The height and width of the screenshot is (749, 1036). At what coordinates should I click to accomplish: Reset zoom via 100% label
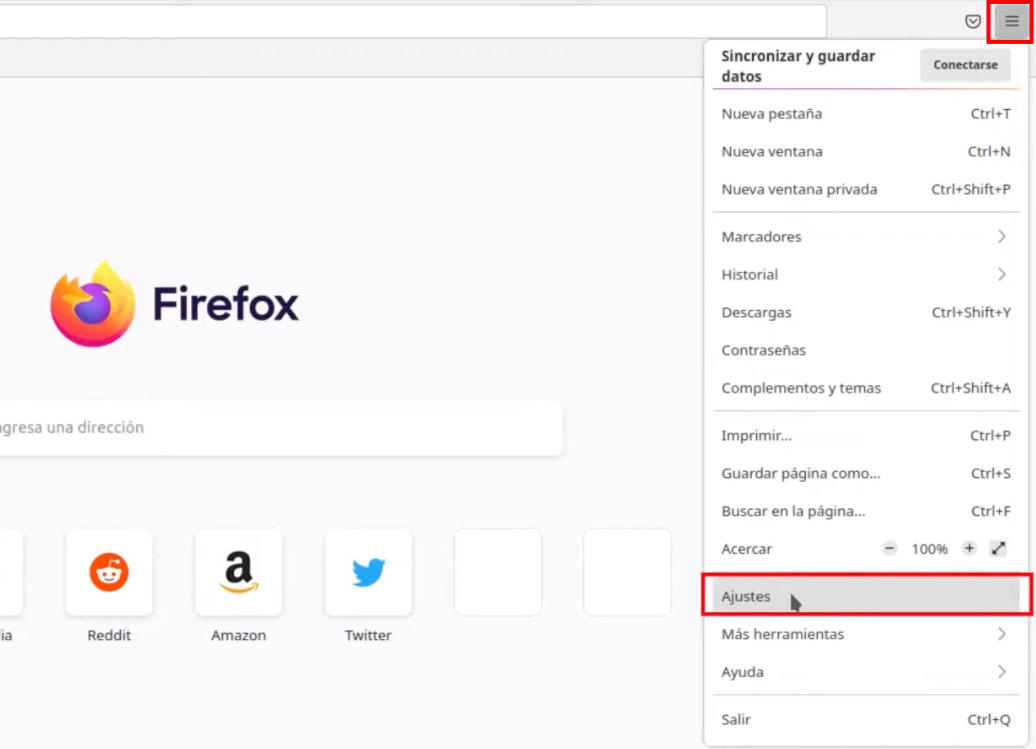[929, 549]
